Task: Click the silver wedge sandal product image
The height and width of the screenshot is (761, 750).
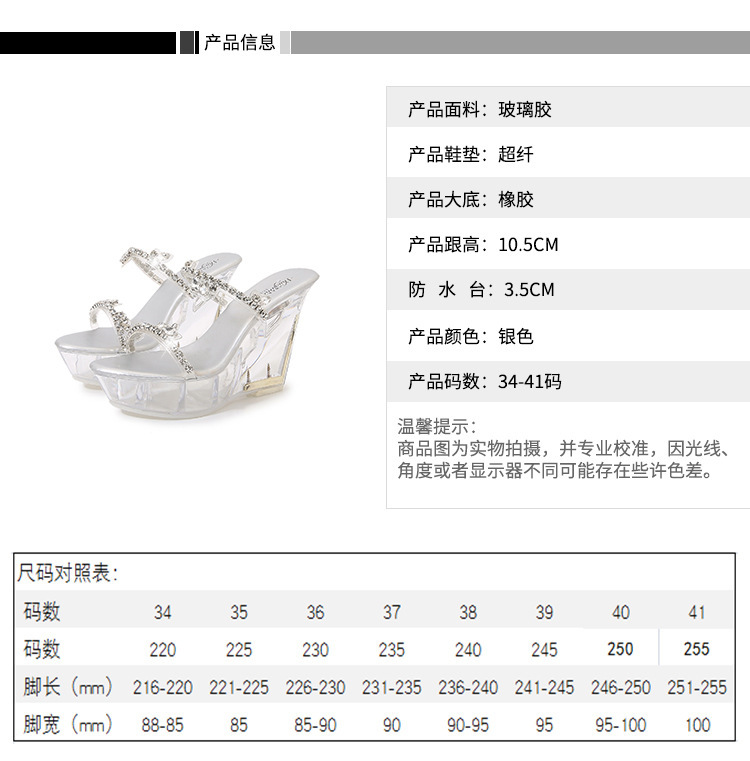Action: (187, 334)
